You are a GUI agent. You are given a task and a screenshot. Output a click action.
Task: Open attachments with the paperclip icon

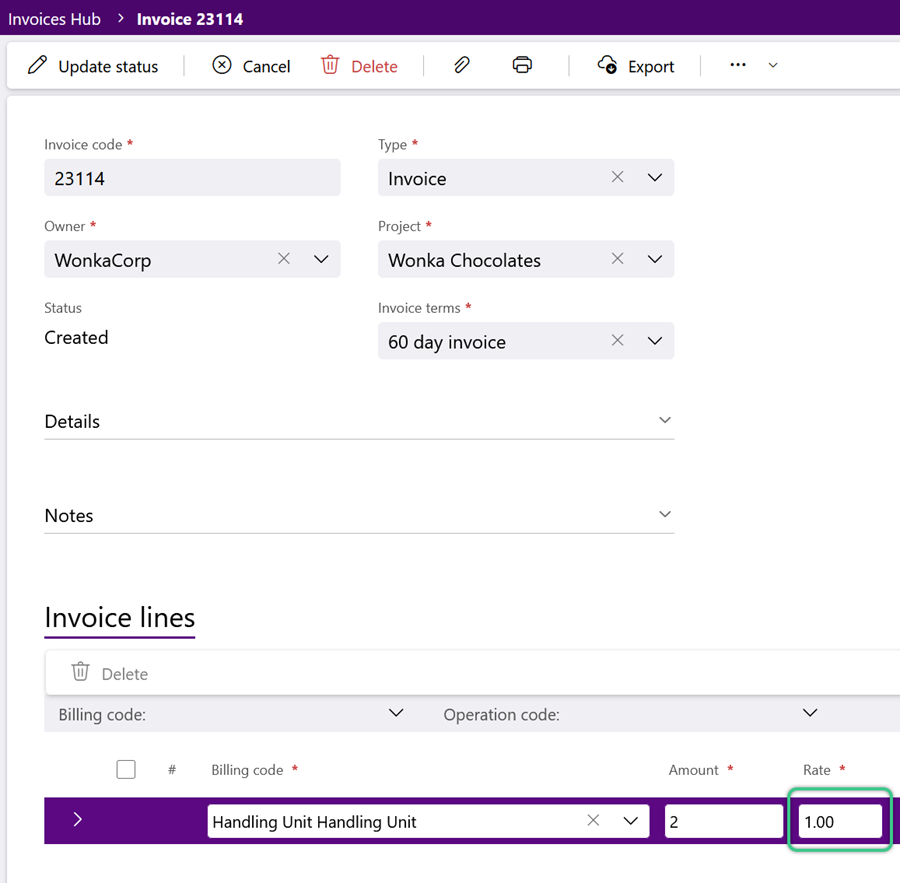tap(461, 65)
